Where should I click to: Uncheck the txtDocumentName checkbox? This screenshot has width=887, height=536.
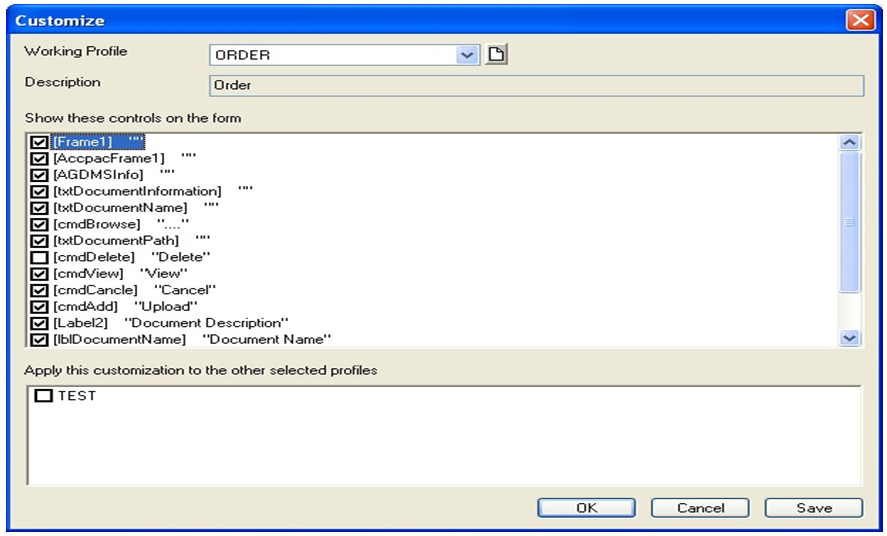coord(39,208)
